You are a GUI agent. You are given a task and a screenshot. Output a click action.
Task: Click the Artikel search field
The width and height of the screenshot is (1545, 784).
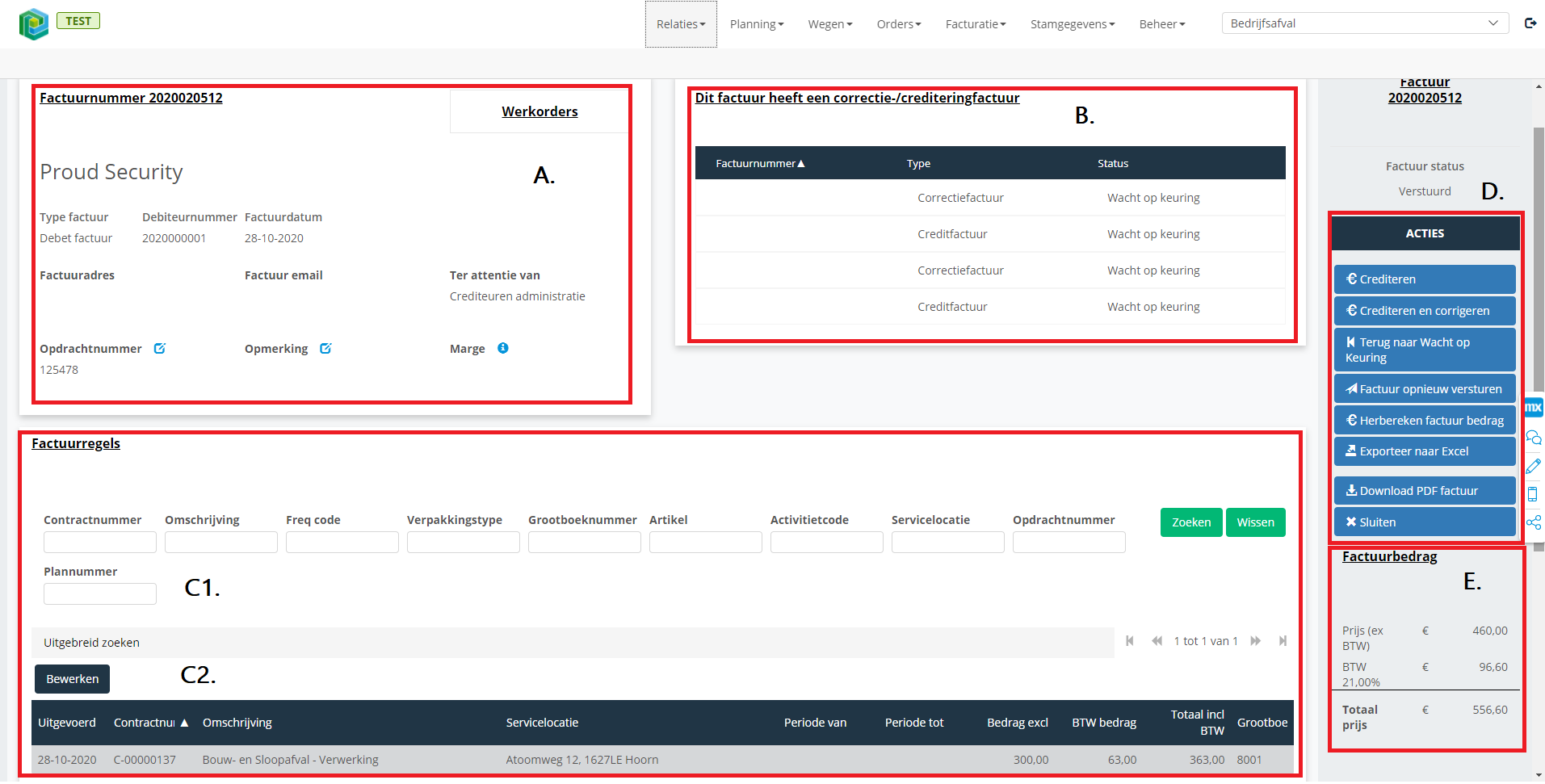[x=706, y=543]
